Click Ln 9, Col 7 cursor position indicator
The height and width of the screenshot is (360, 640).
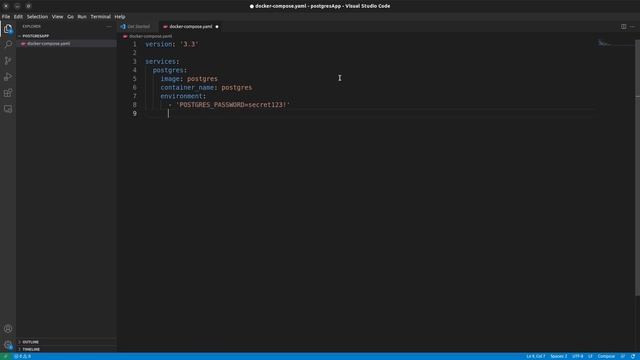(x=536, y=356)
